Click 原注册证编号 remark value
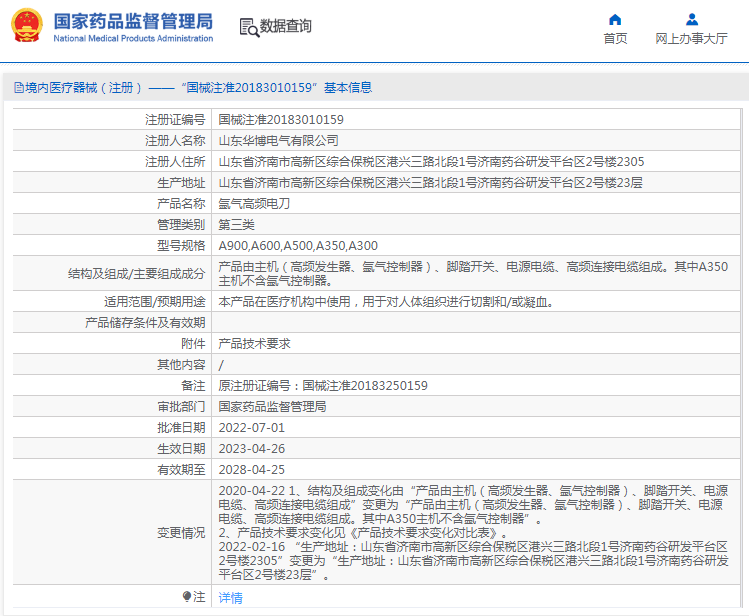The image size is (749, 616). click(323, 386)
